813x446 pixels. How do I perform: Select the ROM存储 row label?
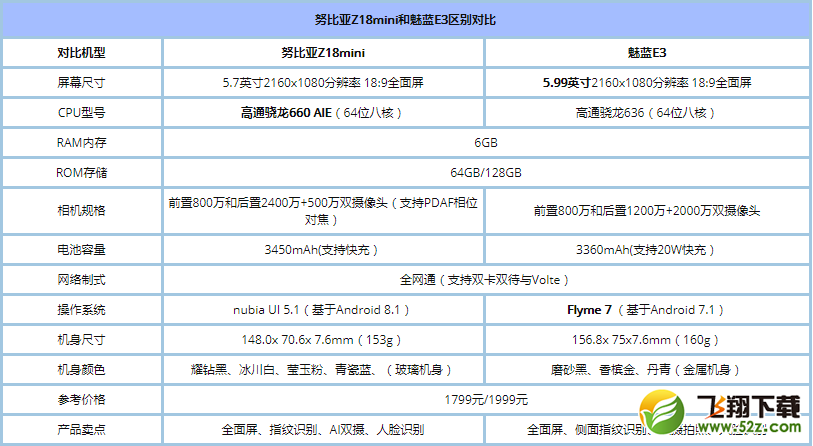[x=82, y=173]
